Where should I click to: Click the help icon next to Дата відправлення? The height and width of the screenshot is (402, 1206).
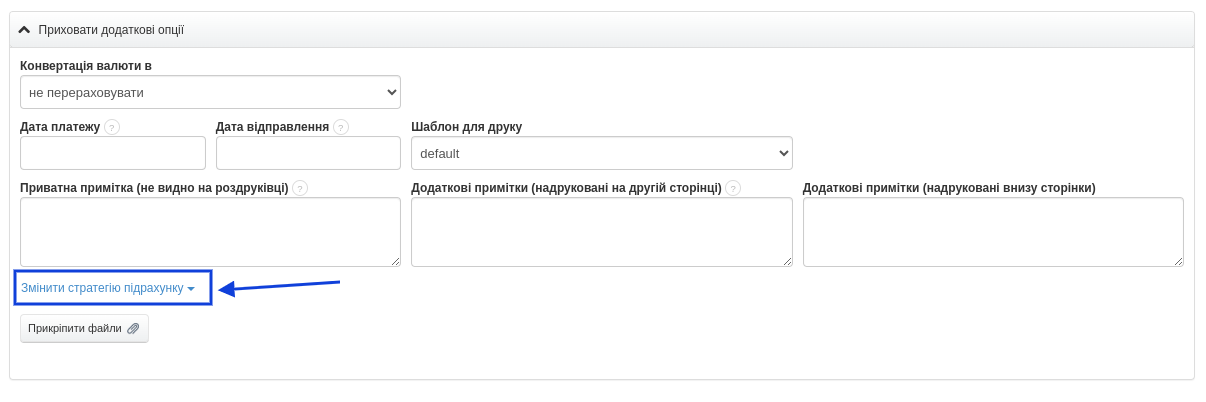(341, 127)
